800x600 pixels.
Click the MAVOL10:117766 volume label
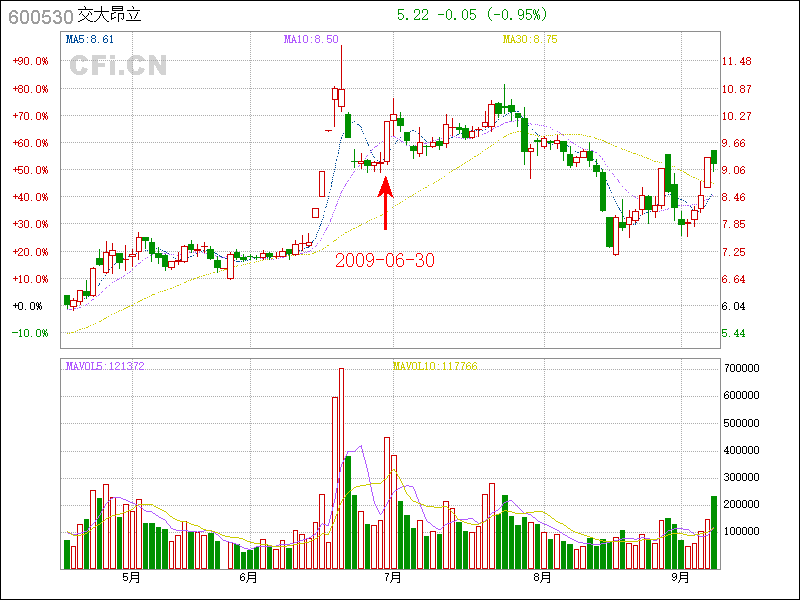435,366
